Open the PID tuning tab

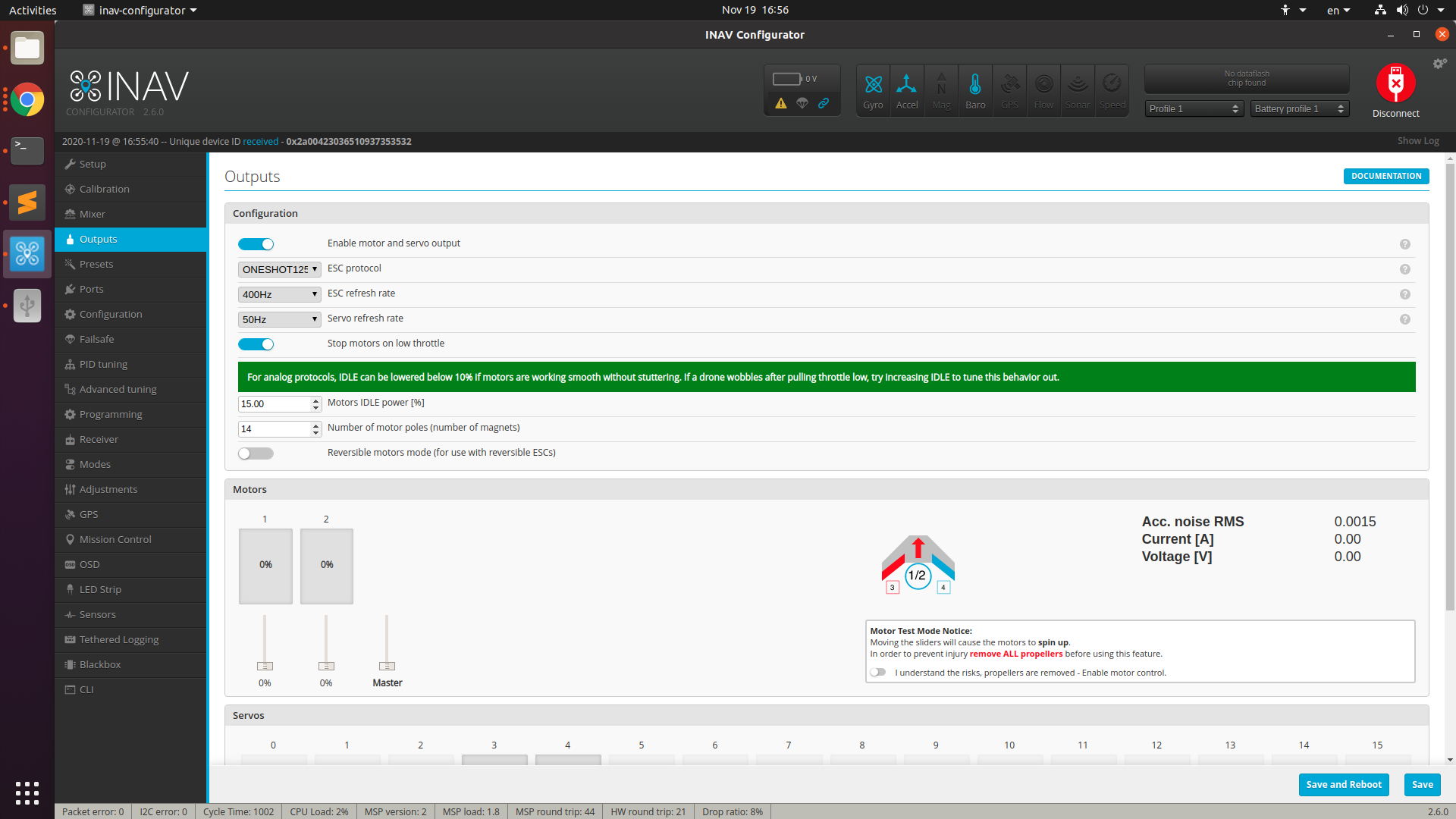click(x=103, y=364)
